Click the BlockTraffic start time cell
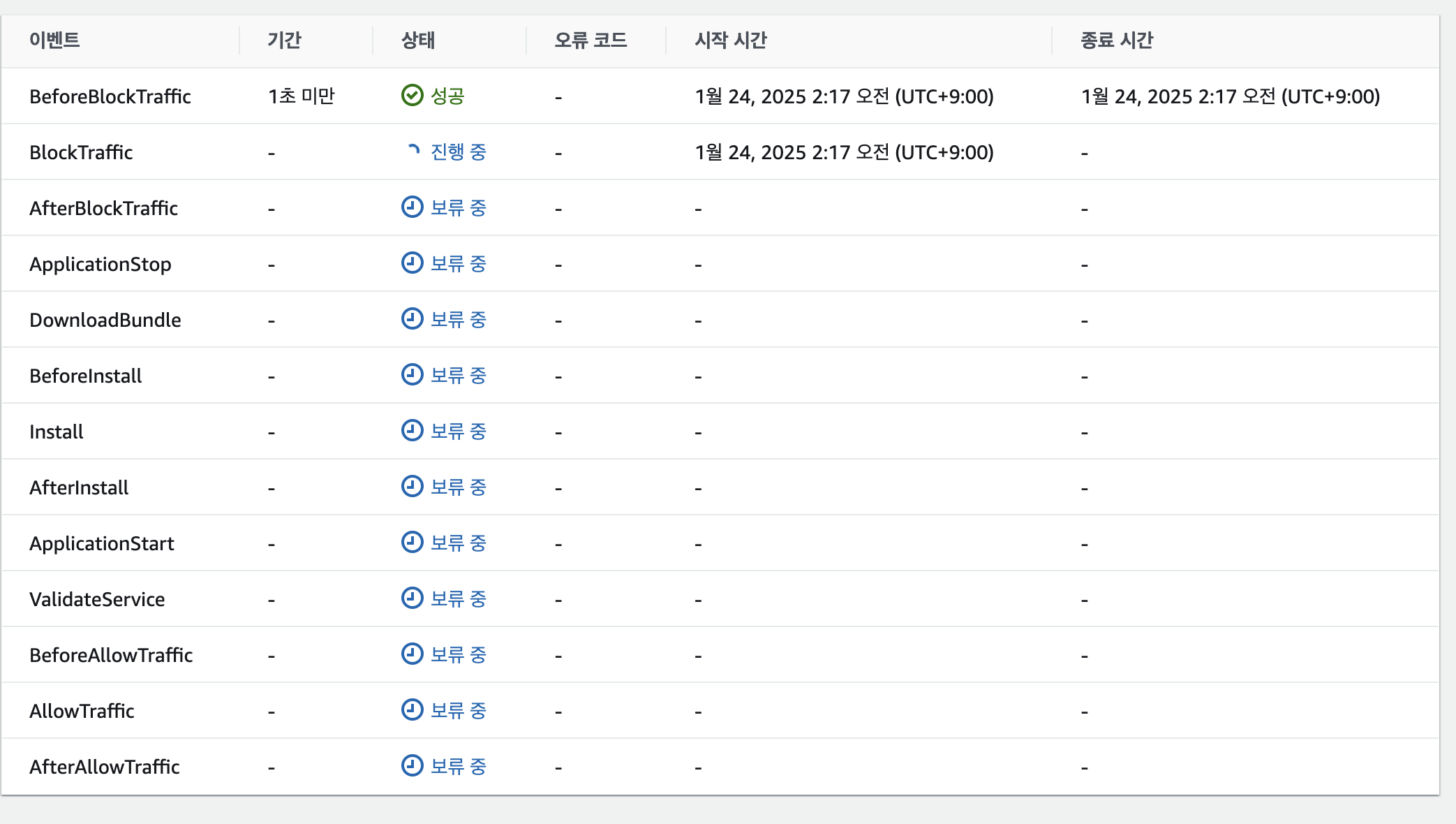 click(844, 152)
